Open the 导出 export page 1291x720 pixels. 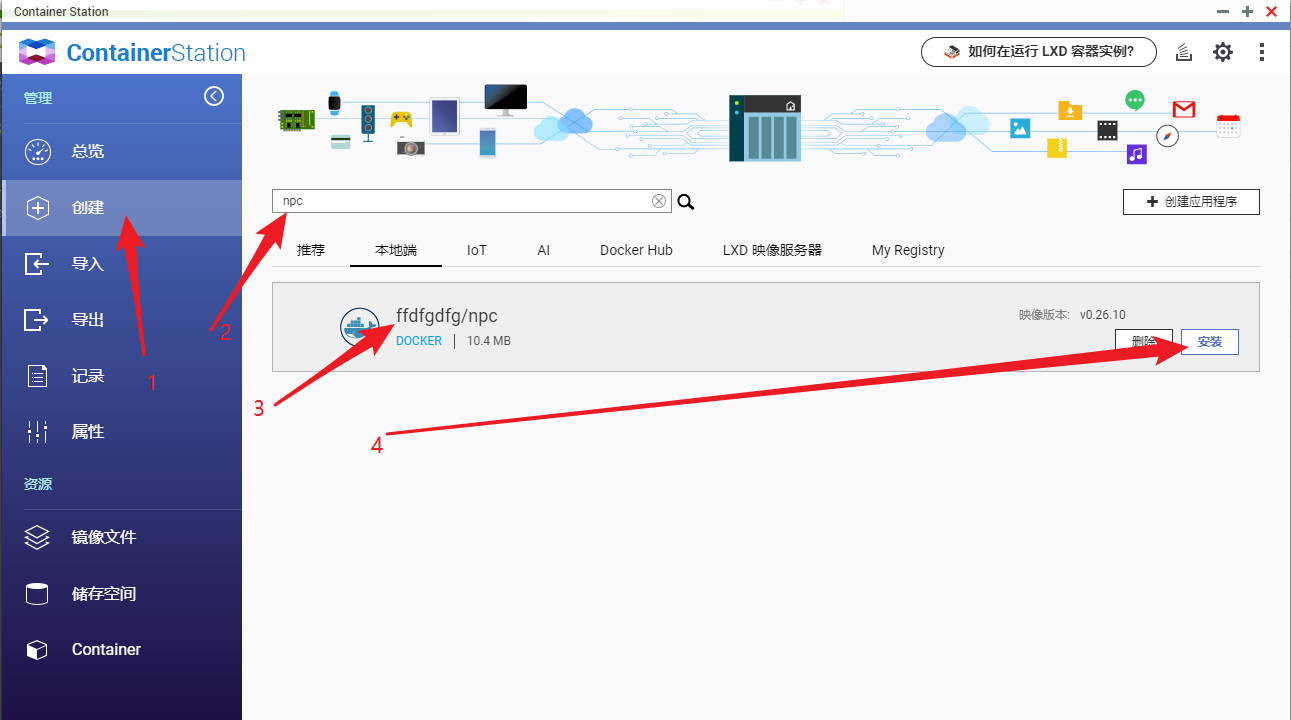pos(121,320)
